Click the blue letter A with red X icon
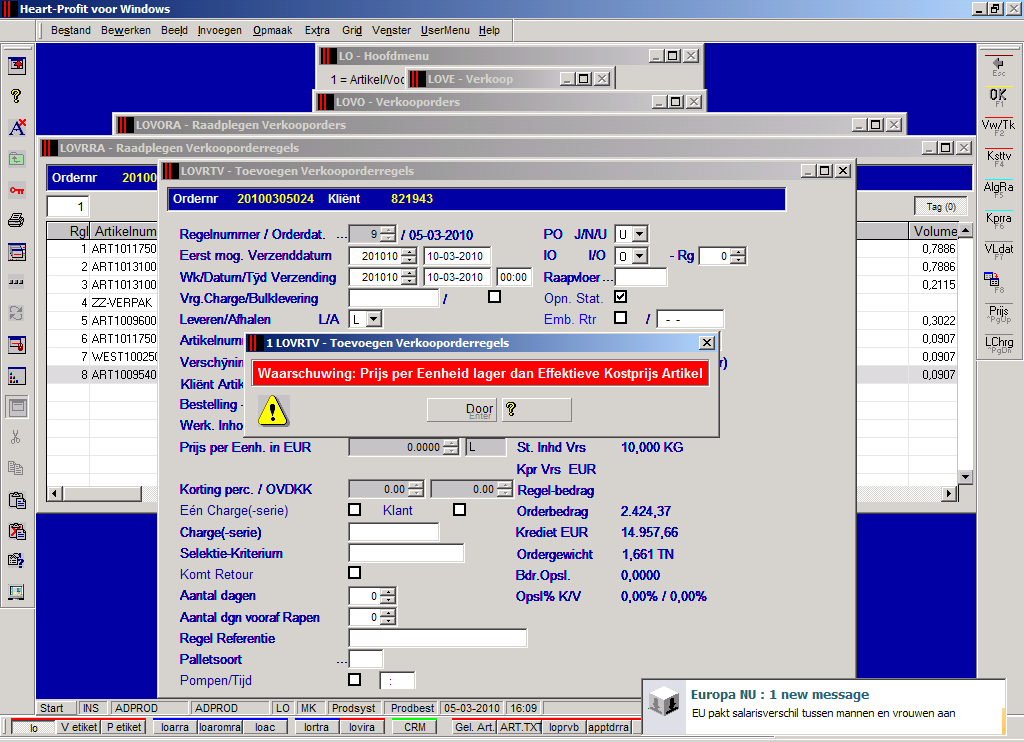Viewport: 1024px width, 742px height. tap(17, 127)
